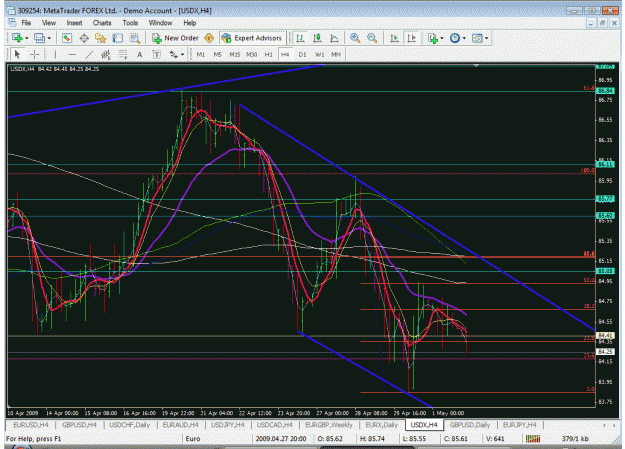The image size is (625, 449).
Task: Click the chart shift triangle marker at chart top
Action: 476,66
